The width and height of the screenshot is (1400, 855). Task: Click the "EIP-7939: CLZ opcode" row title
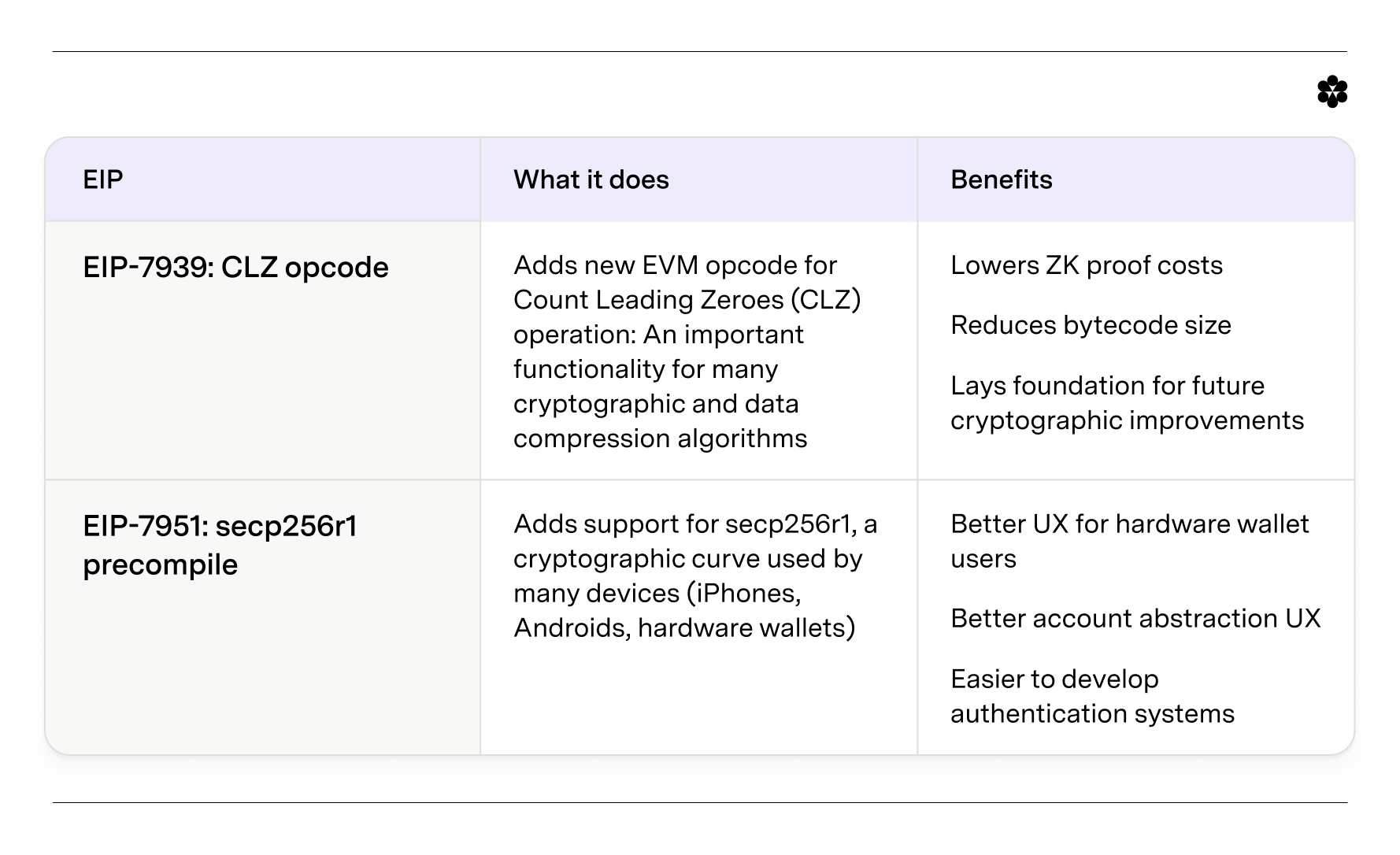235,268
